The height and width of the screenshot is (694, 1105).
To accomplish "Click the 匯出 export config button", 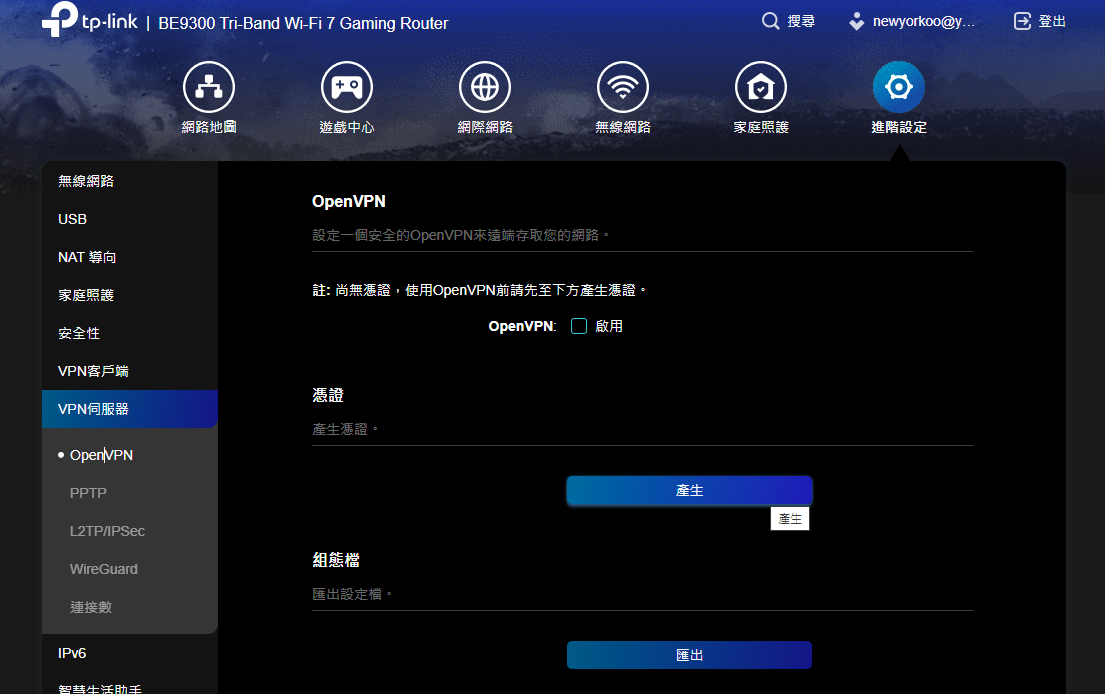I will tap(689, 655).
